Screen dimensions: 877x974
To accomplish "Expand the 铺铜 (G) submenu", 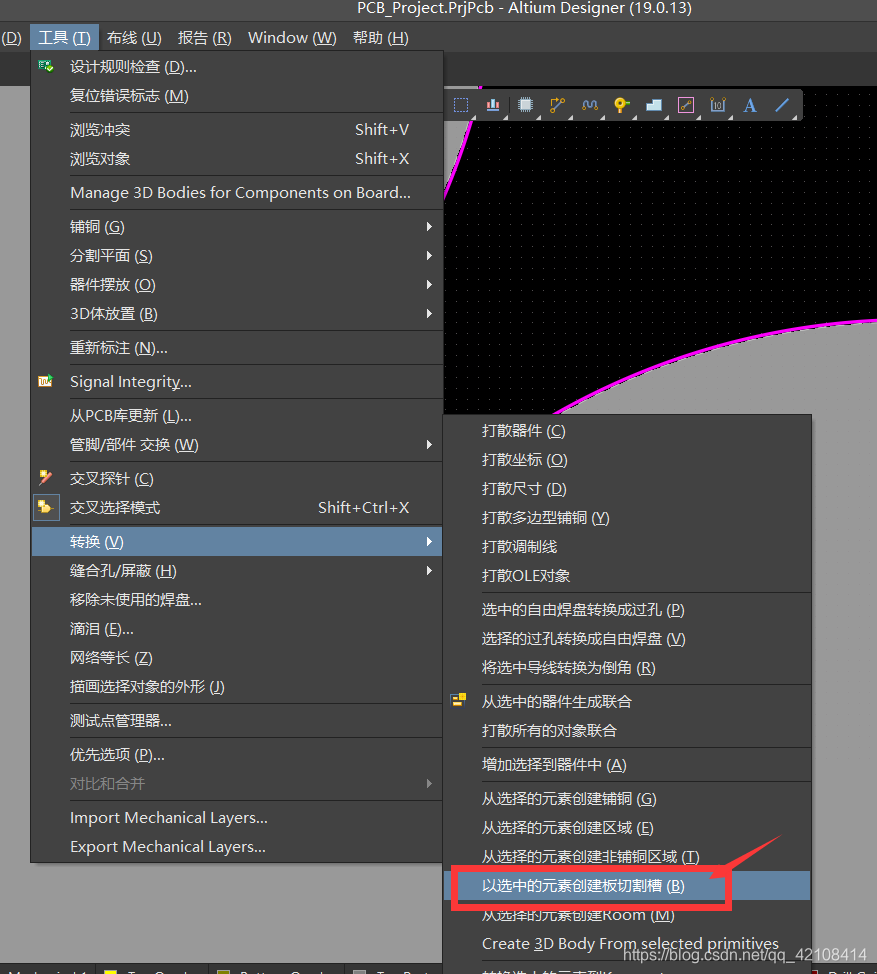I will [x=237, y=227].
